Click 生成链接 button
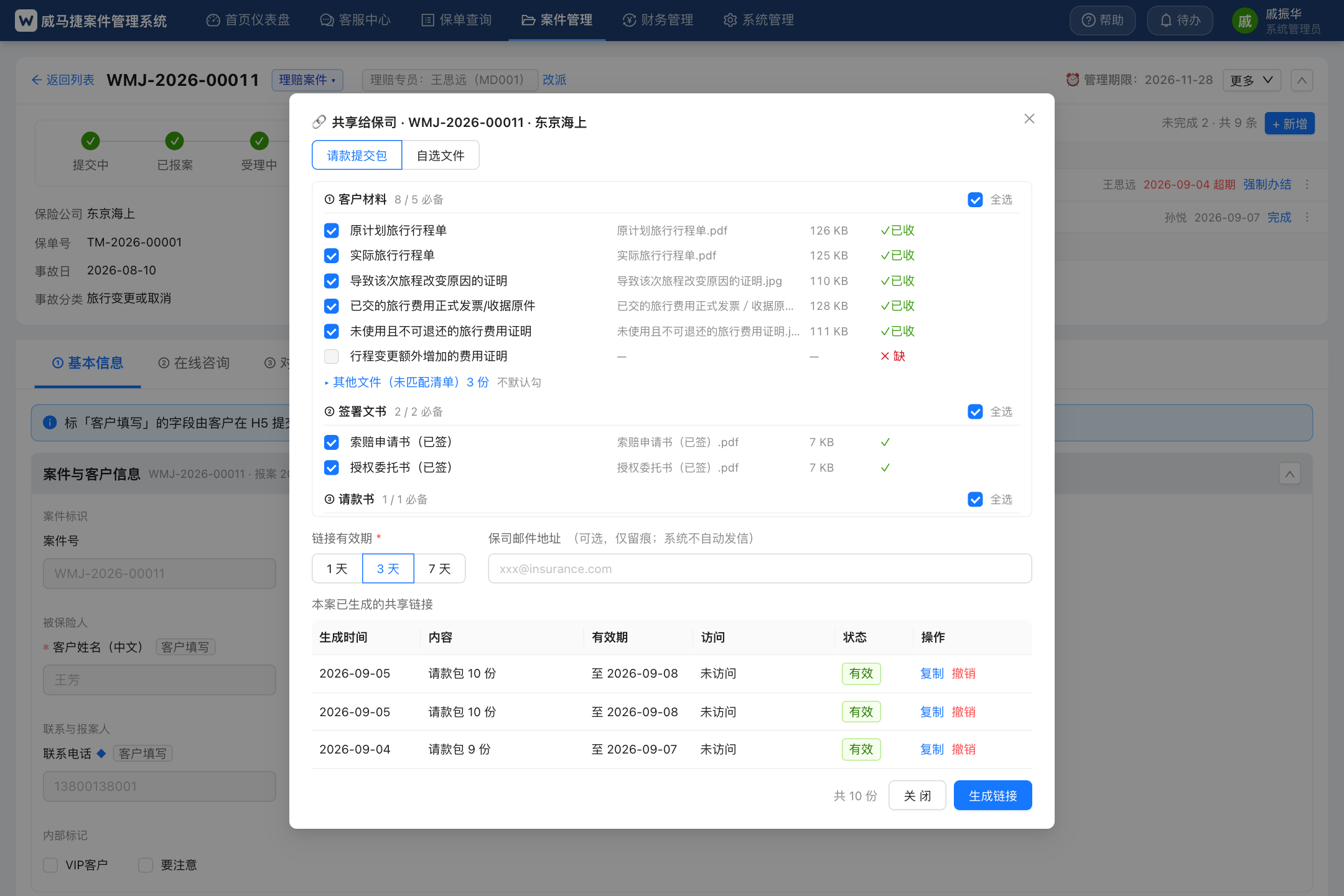 [992, 795]
